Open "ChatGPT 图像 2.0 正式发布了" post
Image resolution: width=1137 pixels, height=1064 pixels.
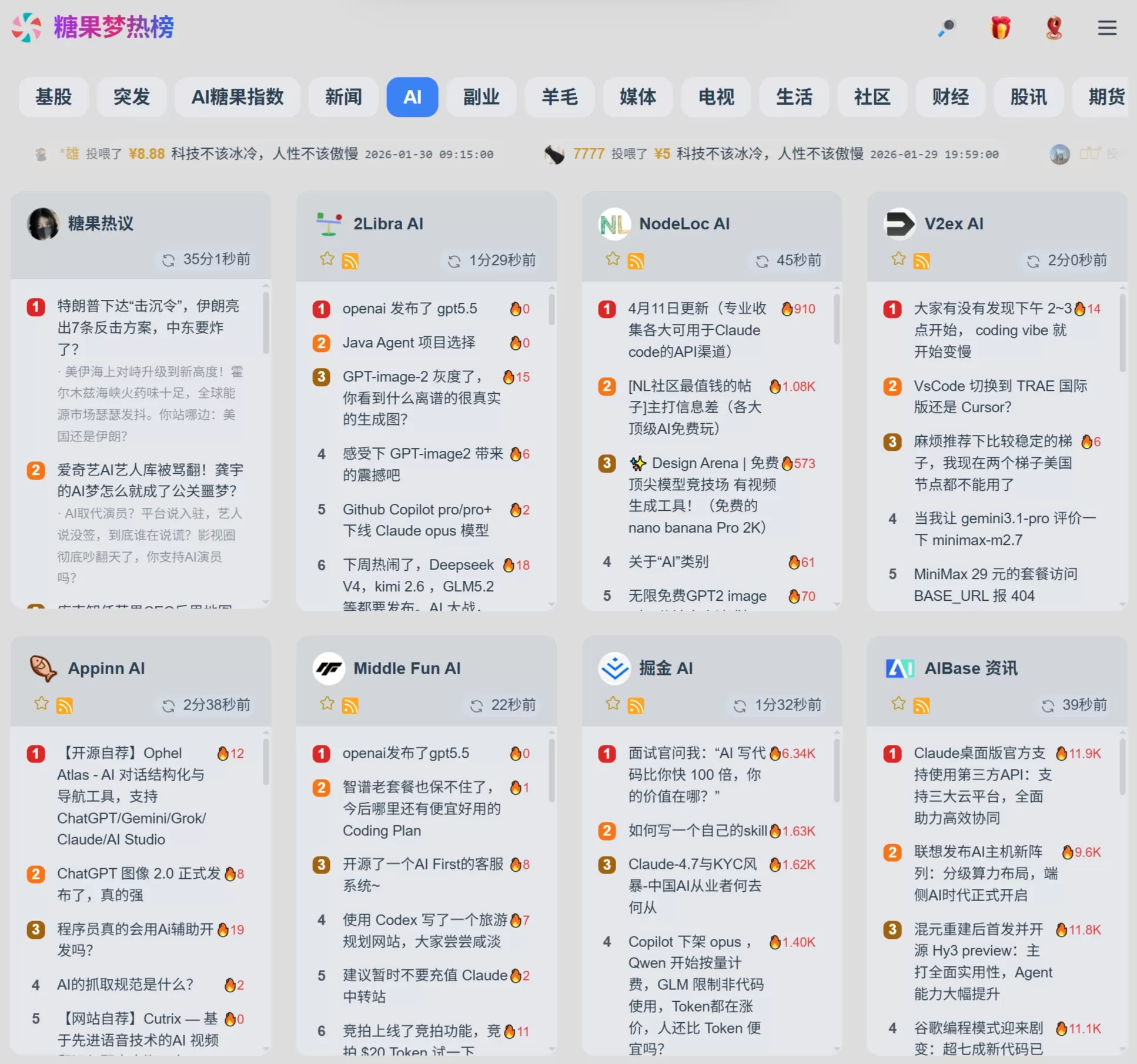click(139, 884)
